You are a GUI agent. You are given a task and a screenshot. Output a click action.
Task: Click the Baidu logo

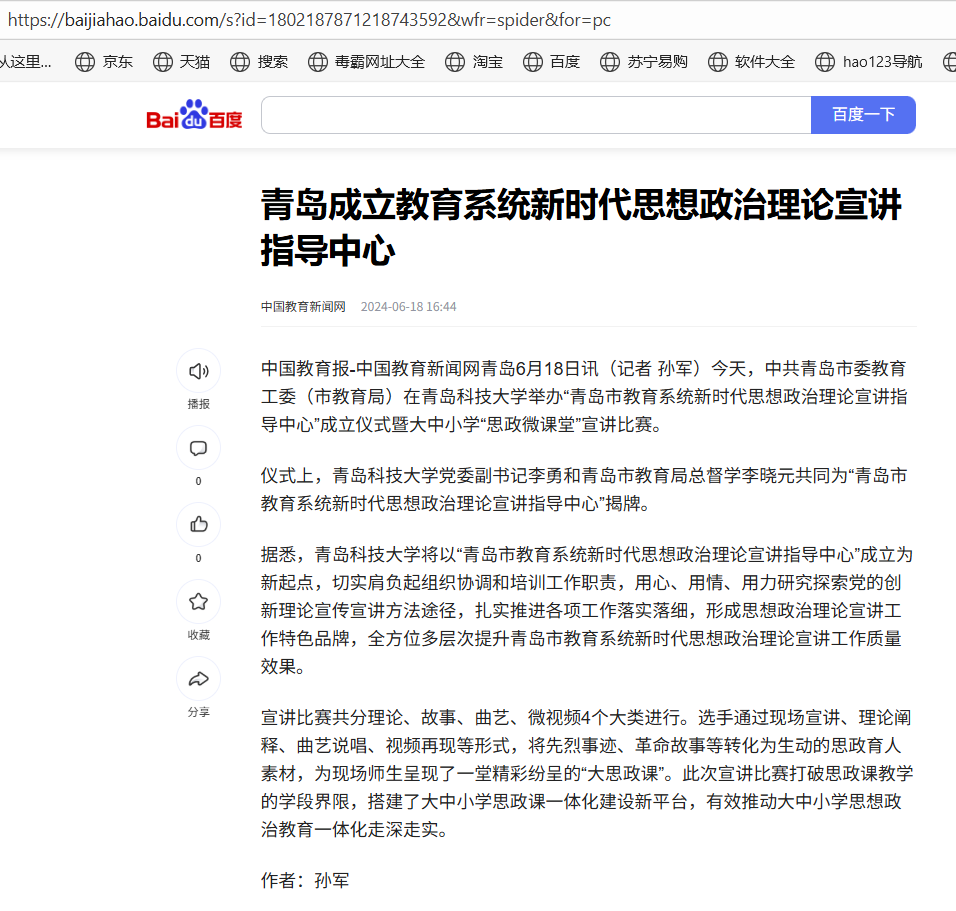pyautogui.click(x=194, y=116)
